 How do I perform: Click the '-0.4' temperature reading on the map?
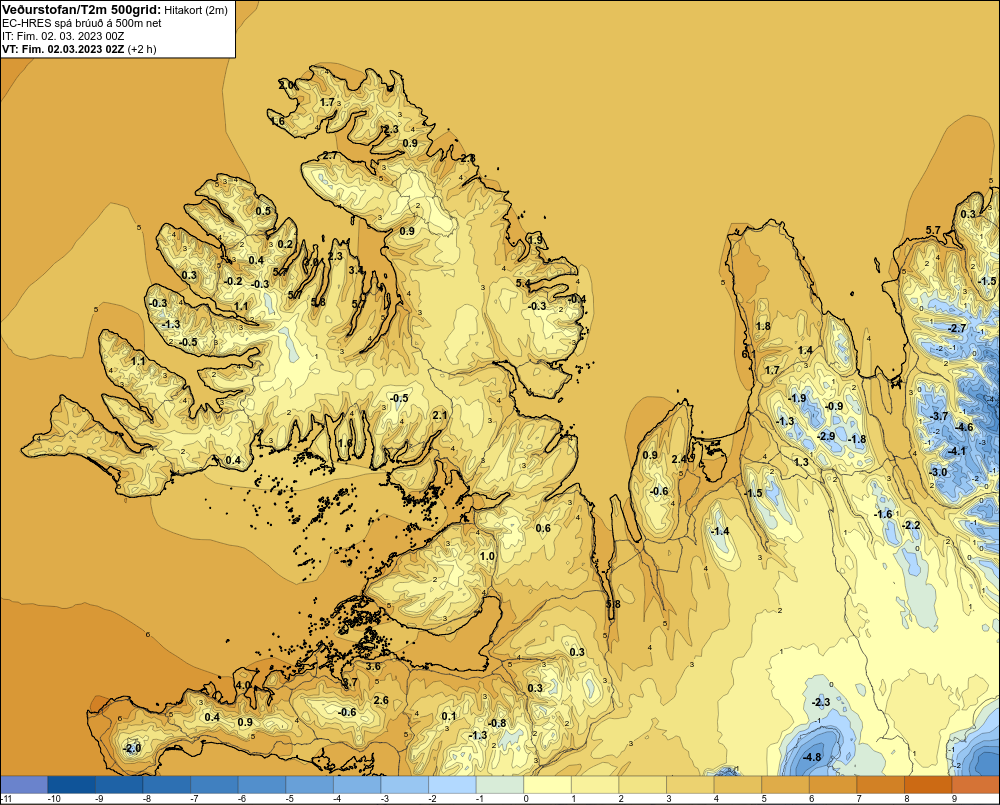[x=577, y=299]
